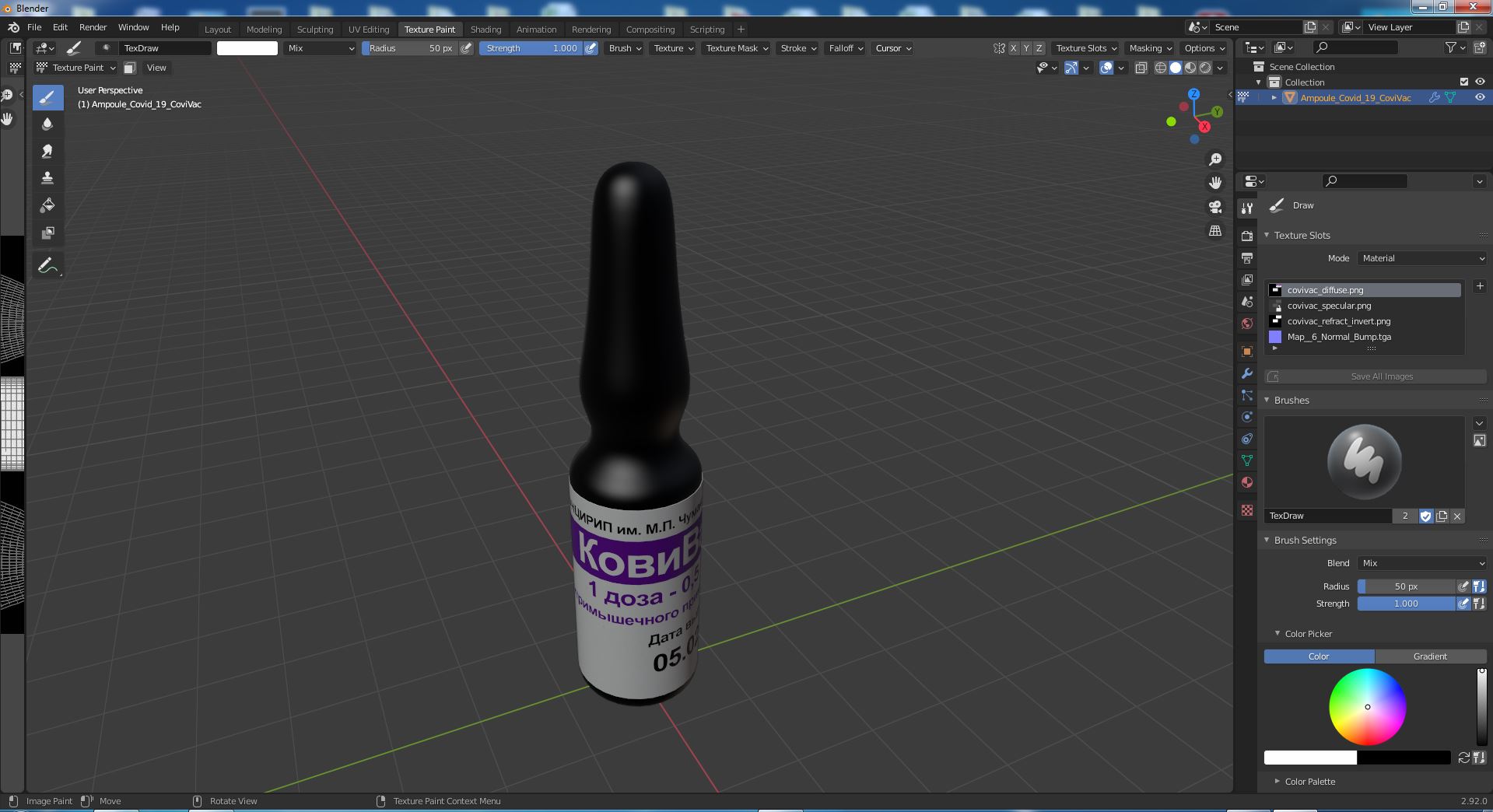The width and height of the screenshot is (1493, 812).
Task: Select the Annotate tool
Action: click(47, 266)
